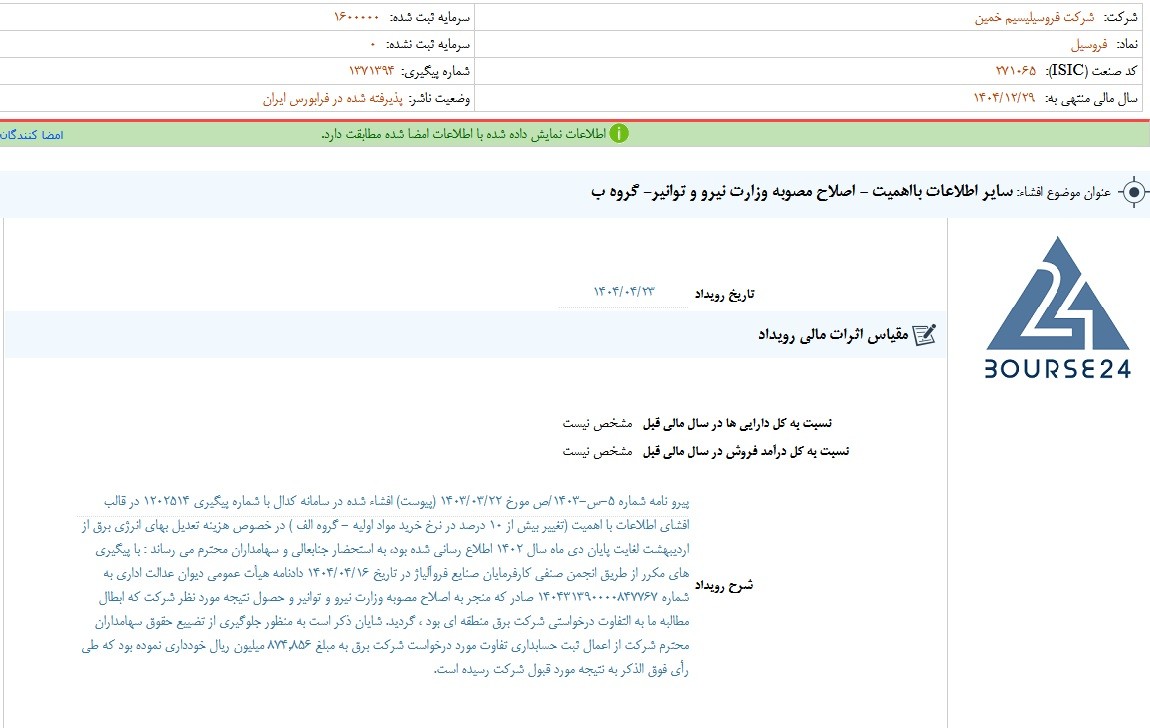Click registered capital value ۱۶۰۰۰۰۰
Screen dimensions: 1150x728
(x=357, y=18)
